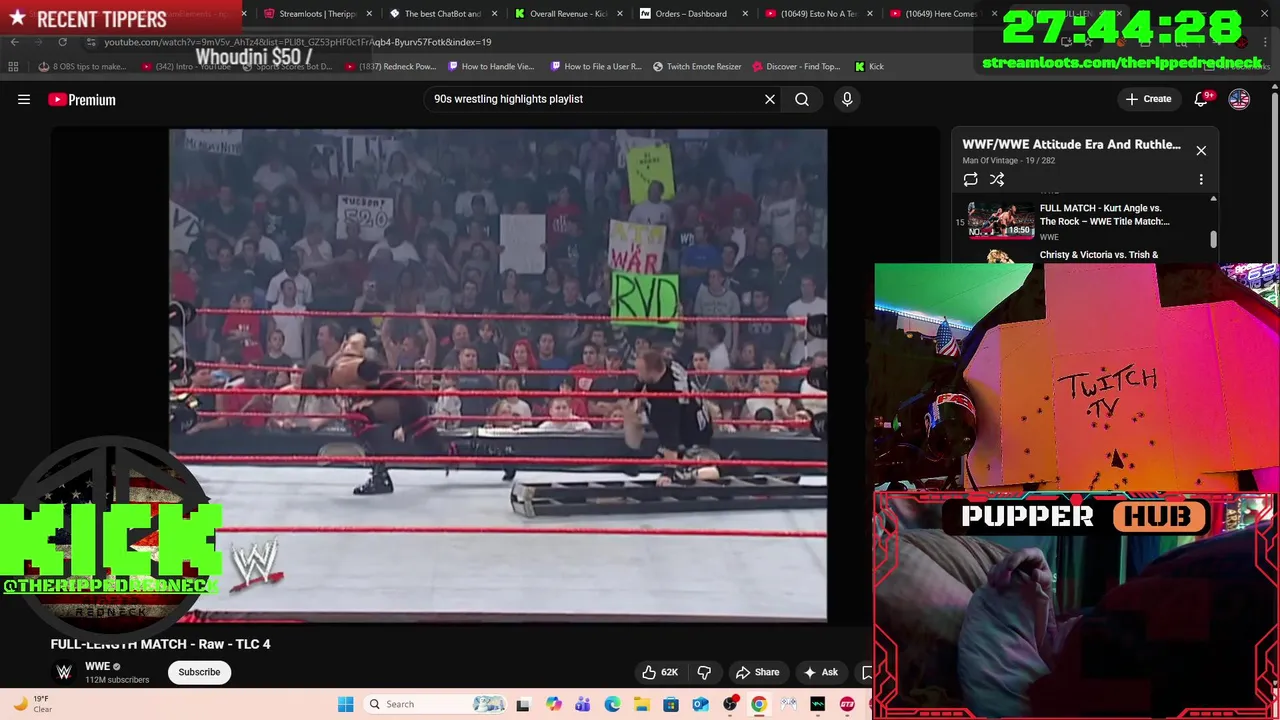This screenshot has height=720, width=1280.
Task: Open Twitch Emote Resizer bookmark
Action: point(697,66)
